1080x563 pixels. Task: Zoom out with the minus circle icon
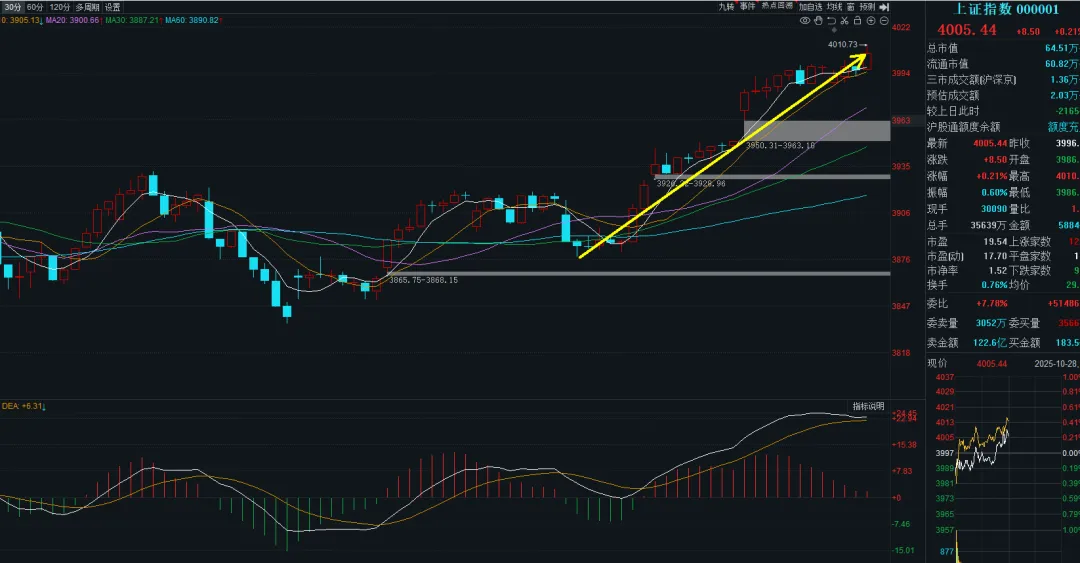tap(884, 21)
